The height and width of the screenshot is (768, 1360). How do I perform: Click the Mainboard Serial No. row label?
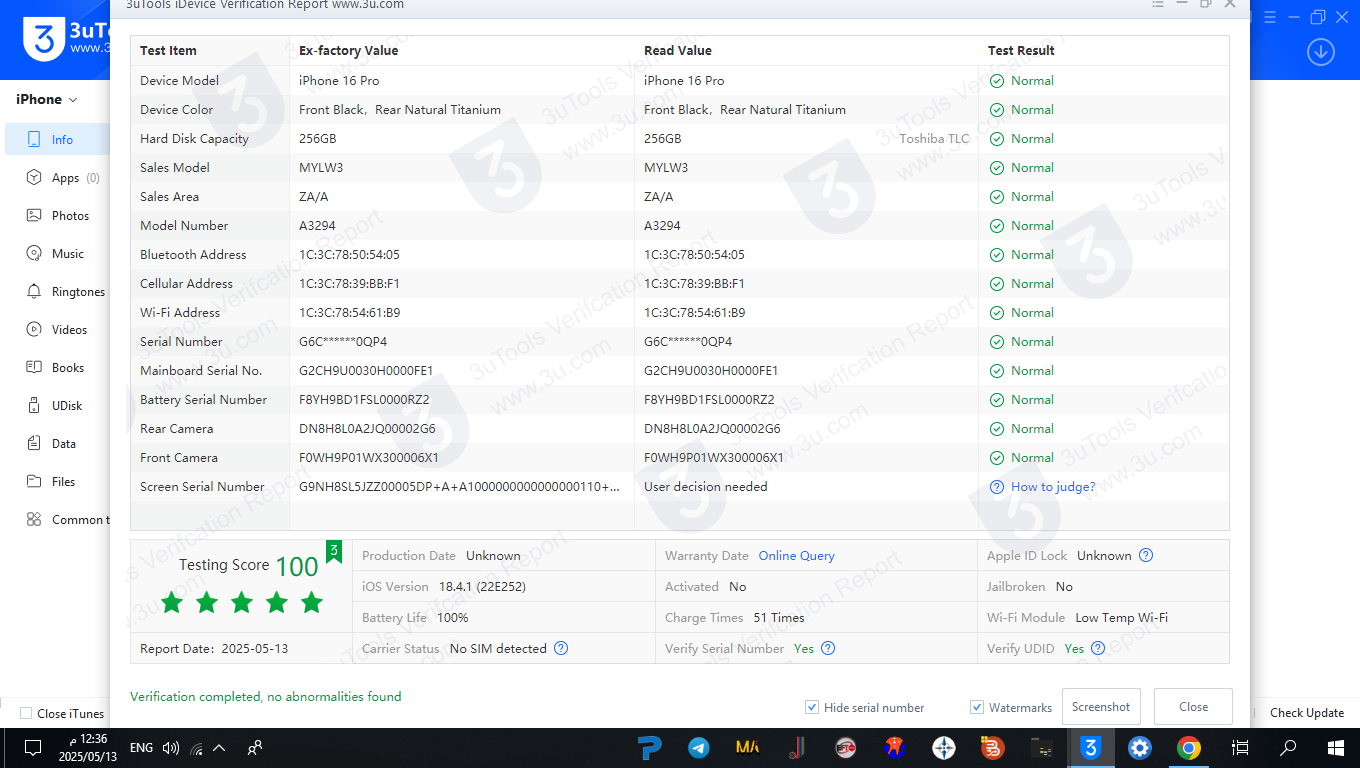(x=201, y=371)
